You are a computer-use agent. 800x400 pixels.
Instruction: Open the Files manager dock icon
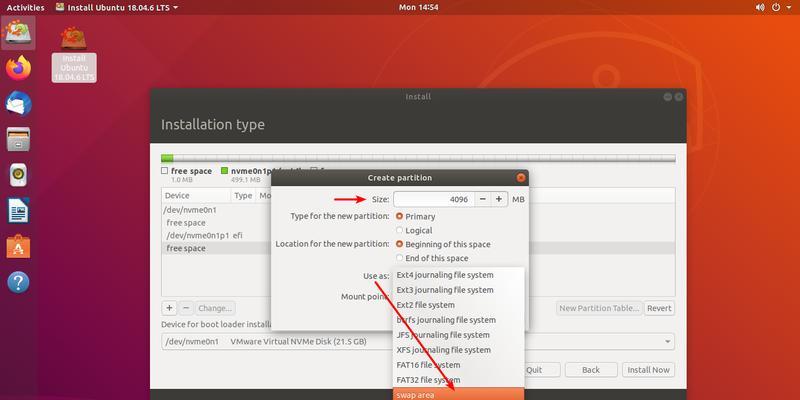18,139
